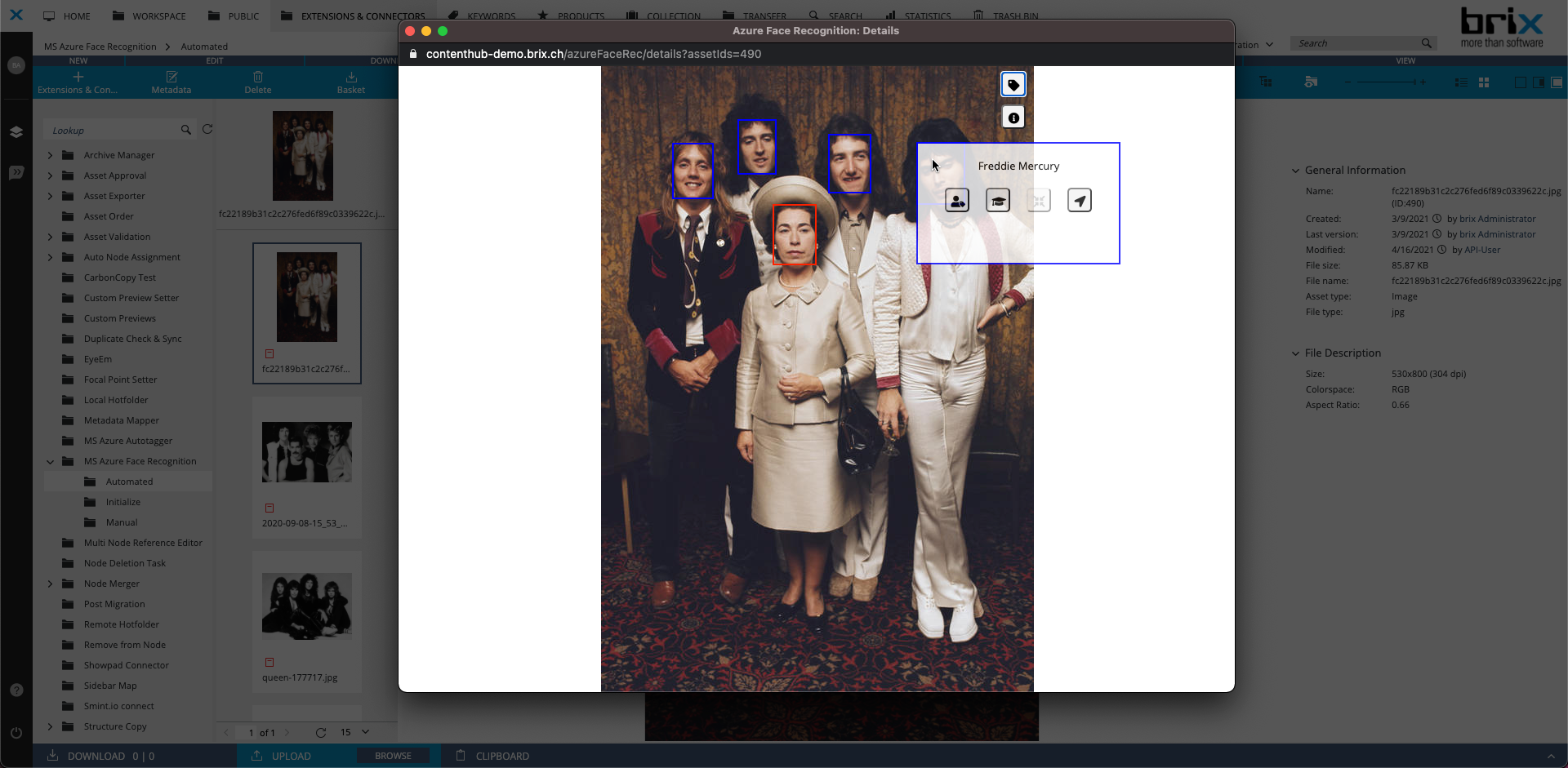Click the tree structure view icon in toolbar
Image resolution: width=1568 pixels, height=768 pixels.
pyautogui.click(x=1266, y=82)
